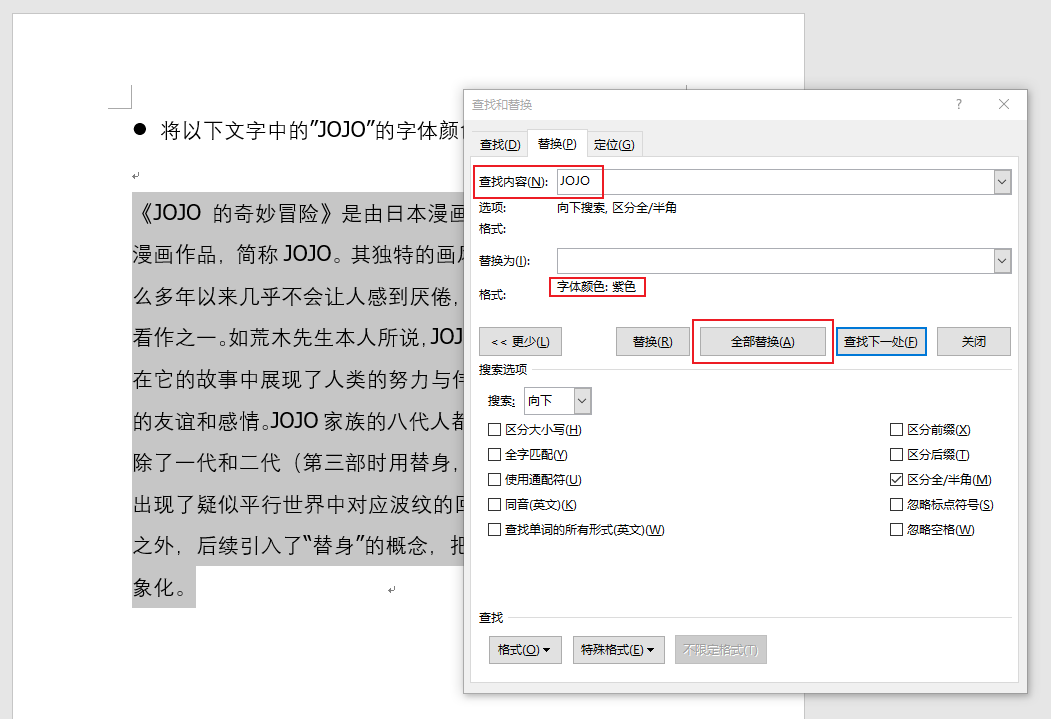Screen dimensions: 1051x719
Task: Expand the 查找内容 history dropdown
Action: [x=1002, y=182]
